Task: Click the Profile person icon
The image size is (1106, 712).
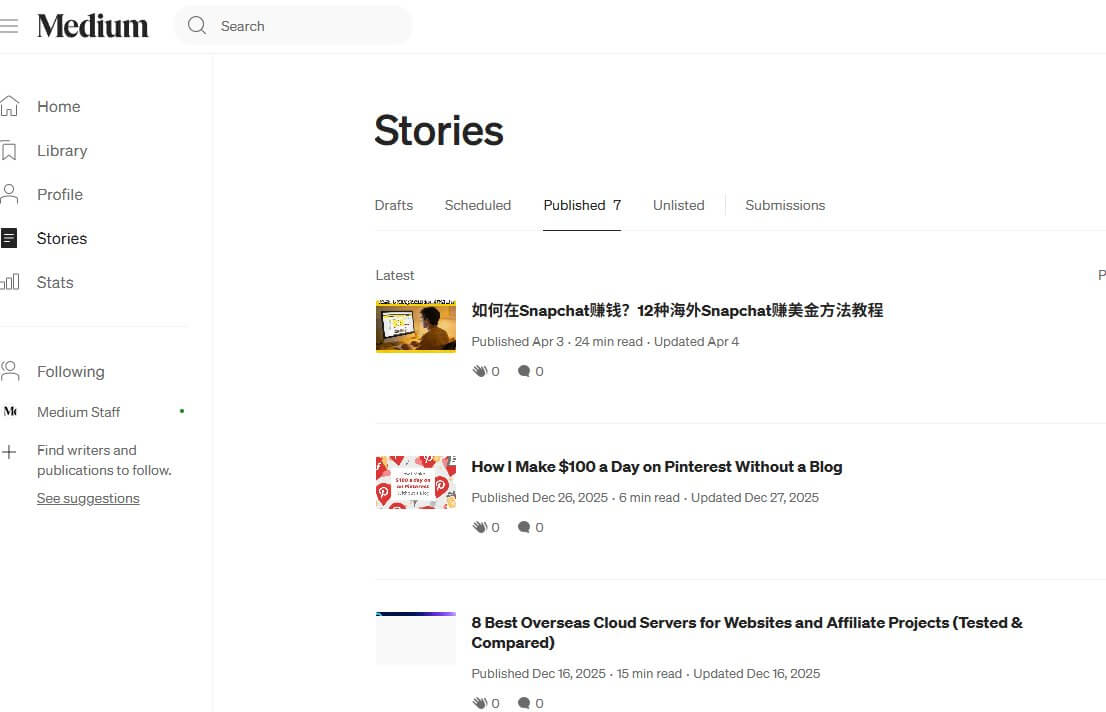Action: (10, 194)
